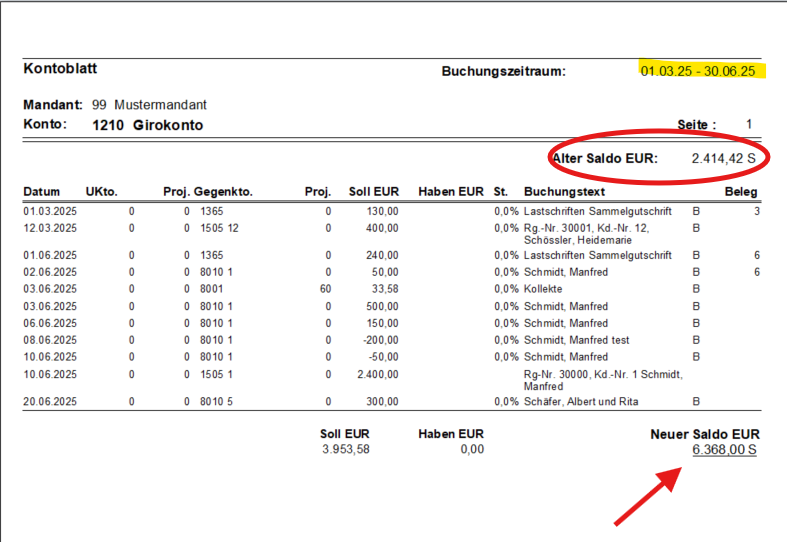Click the underlined Neuer Saldo value 6.368,00 S
This screenshot has height=542, width=787.
pyautogui.click(x=724, y=450)
